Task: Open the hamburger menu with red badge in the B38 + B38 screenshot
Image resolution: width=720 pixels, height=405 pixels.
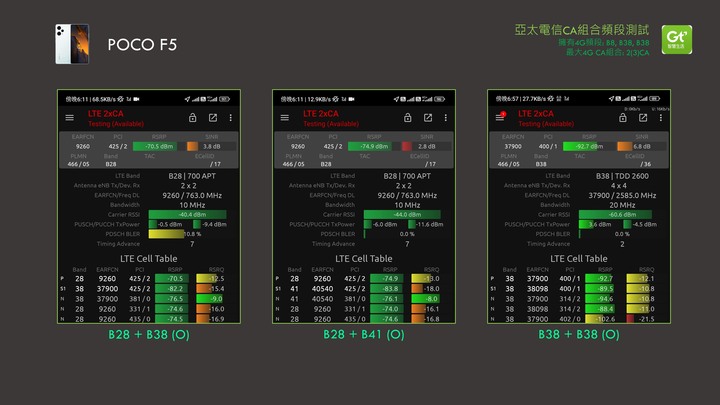Action: click(500, 117)
